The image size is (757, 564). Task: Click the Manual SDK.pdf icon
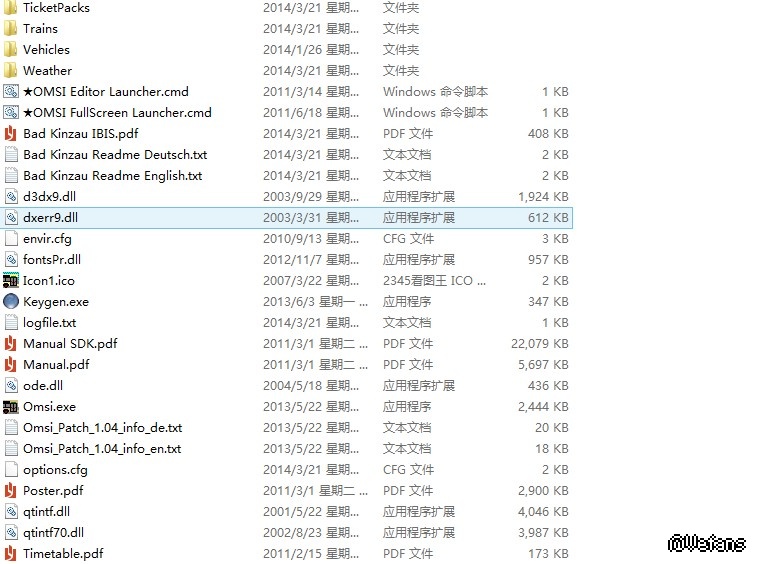click(x=11, y=344)
